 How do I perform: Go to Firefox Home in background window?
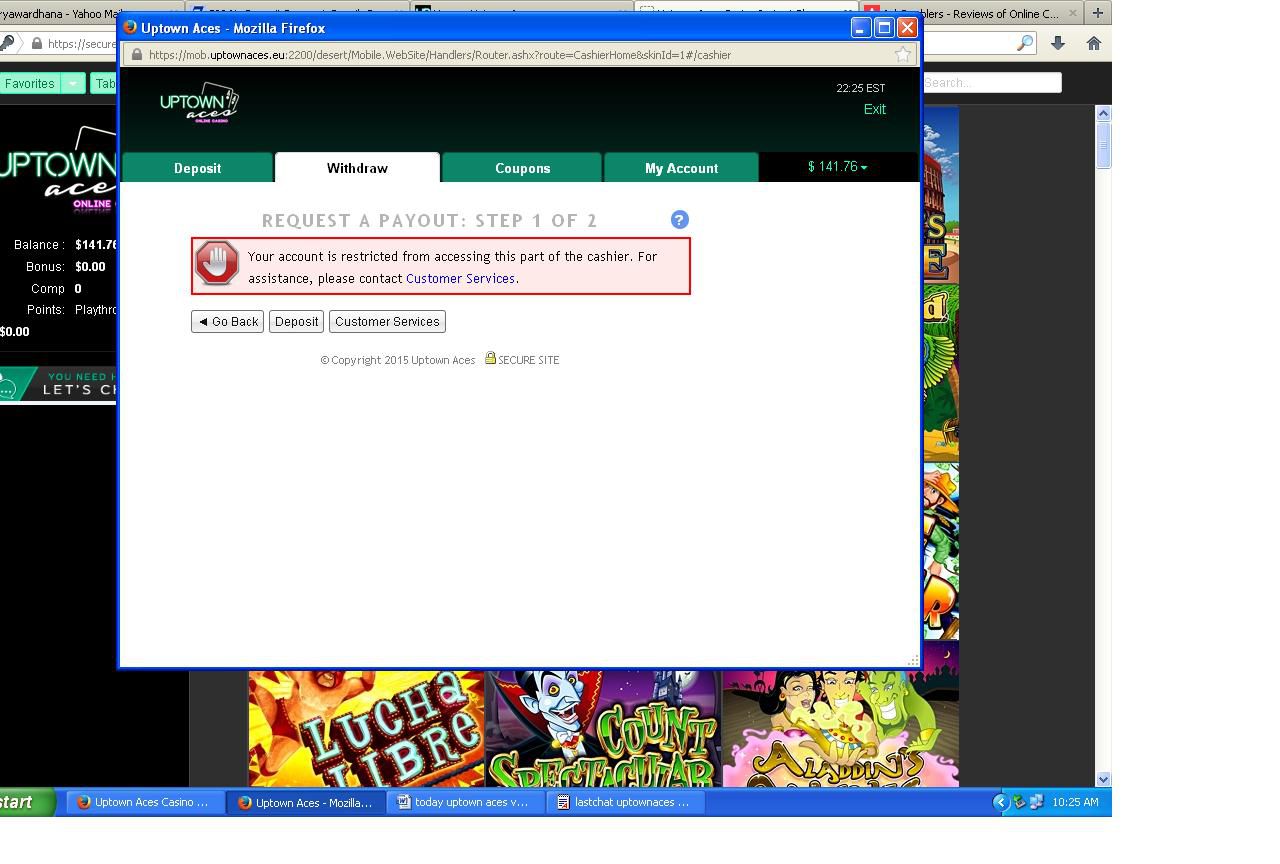point(1094,43)
